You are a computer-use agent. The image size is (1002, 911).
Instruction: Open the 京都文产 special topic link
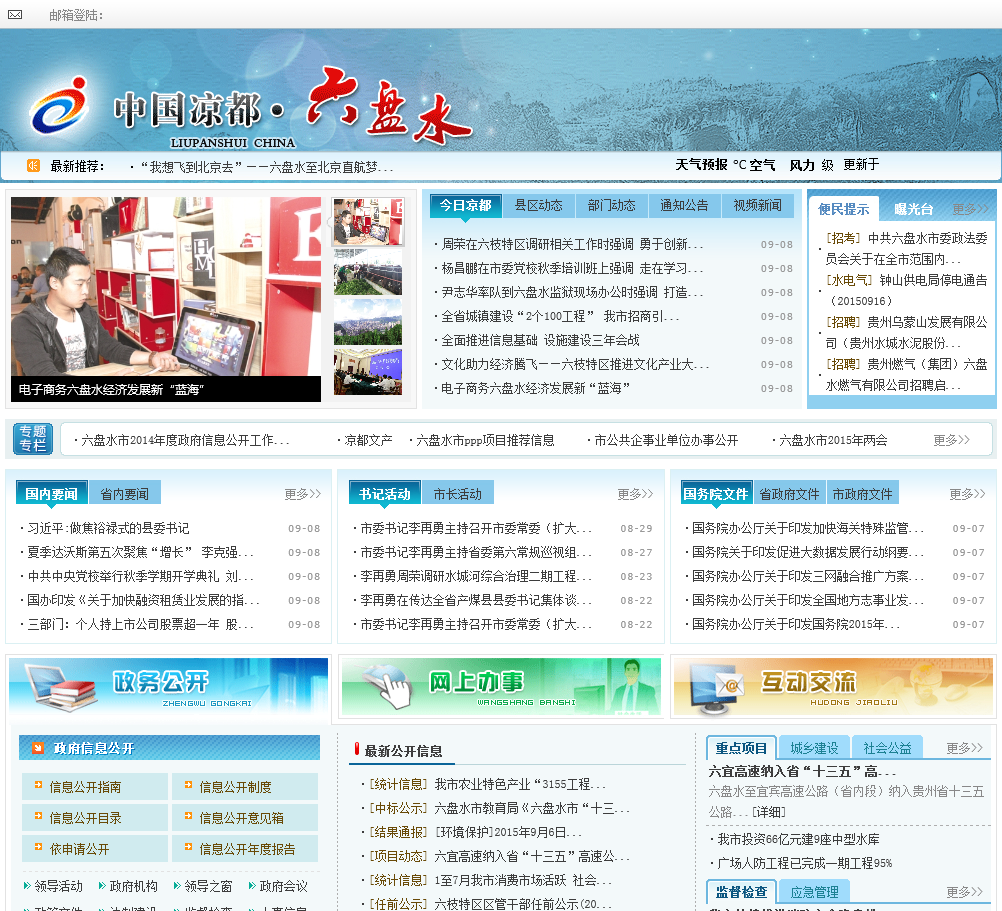(368, 440)
